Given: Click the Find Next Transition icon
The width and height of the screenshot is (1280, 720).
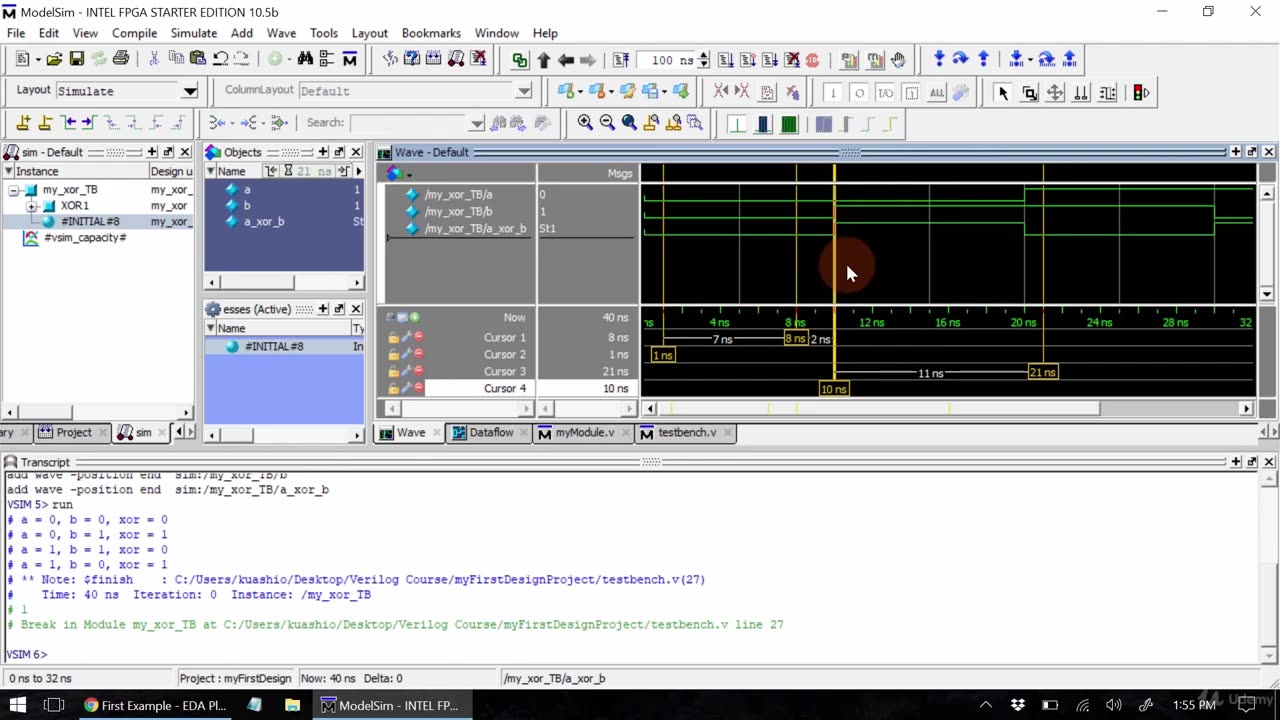Looking at the screenshot, I should click(x=88, y=123).
